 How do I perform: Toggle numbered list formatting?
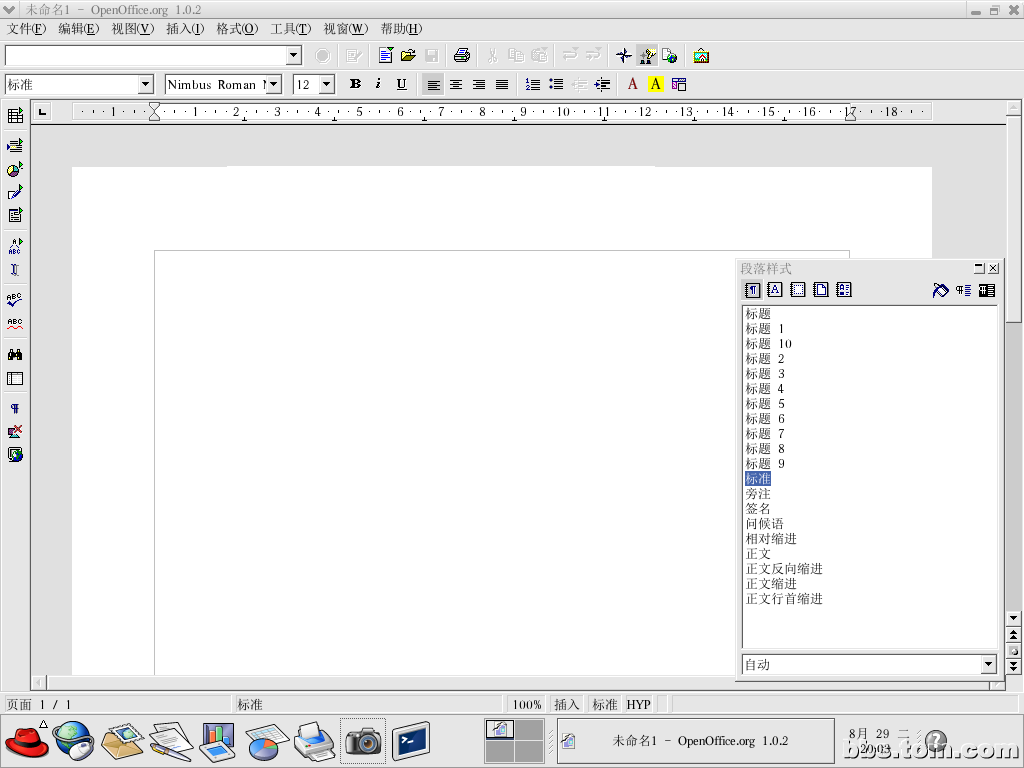(533, 85)
